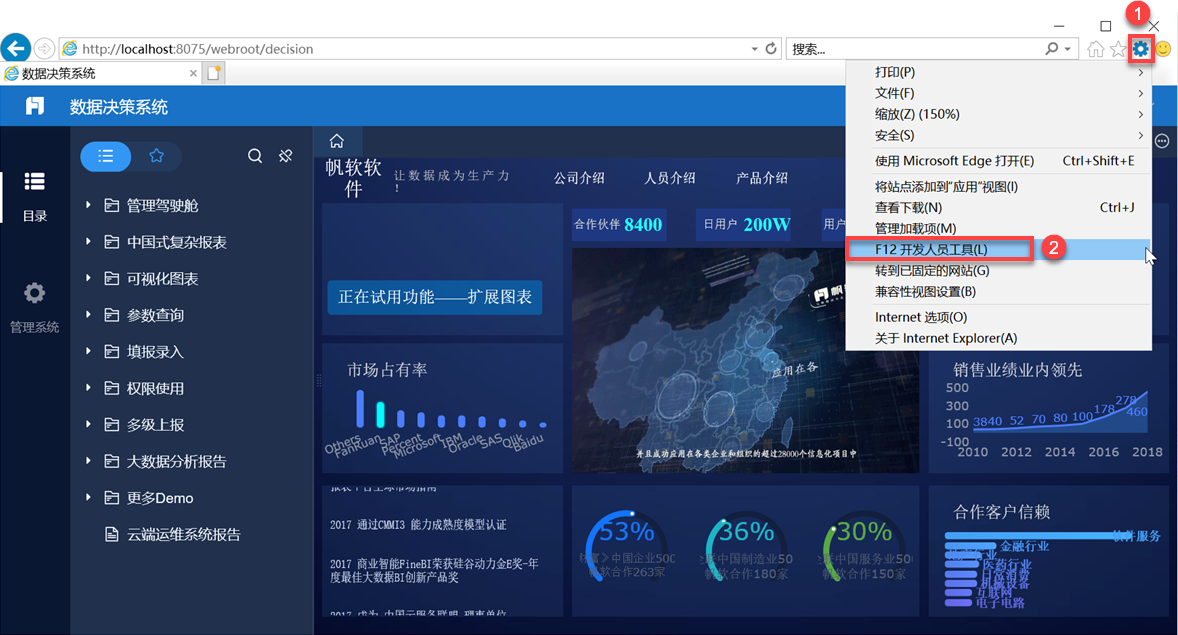The image size is (1178, 635).
Task: Click the search magnifier in sidebar
Action: pos(255,156)
